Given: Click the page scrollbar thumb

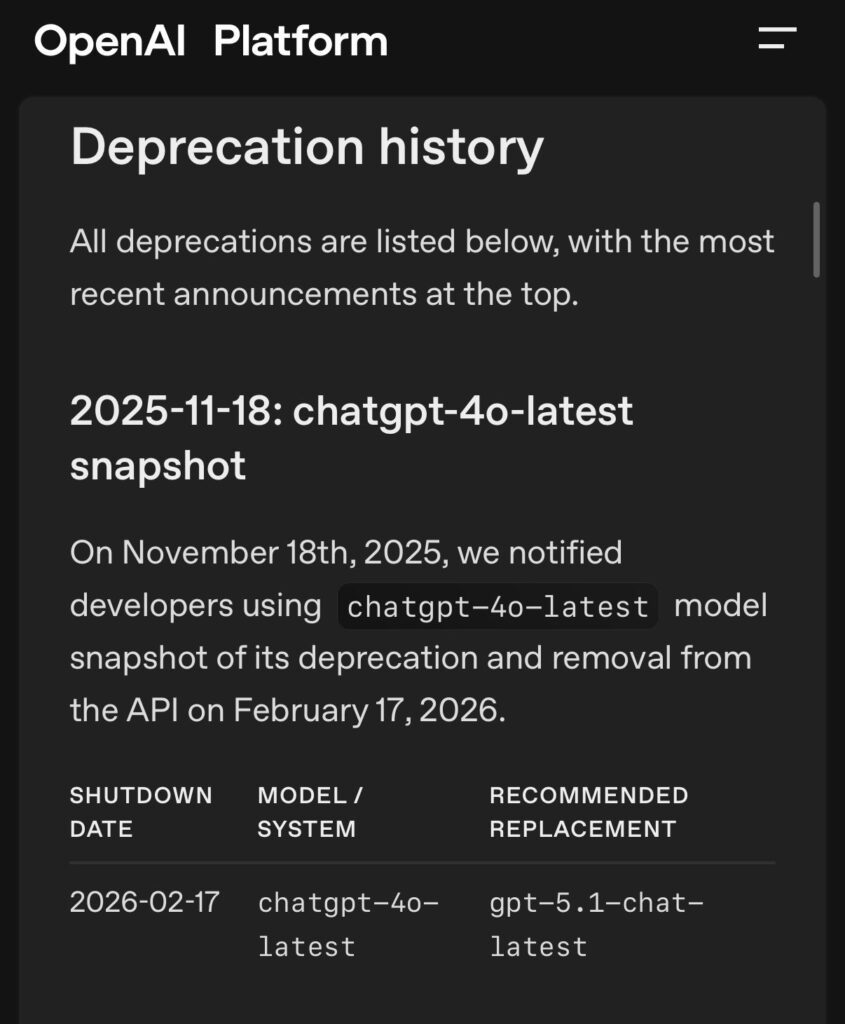Looking at the screenshot, I should (816, 240).
